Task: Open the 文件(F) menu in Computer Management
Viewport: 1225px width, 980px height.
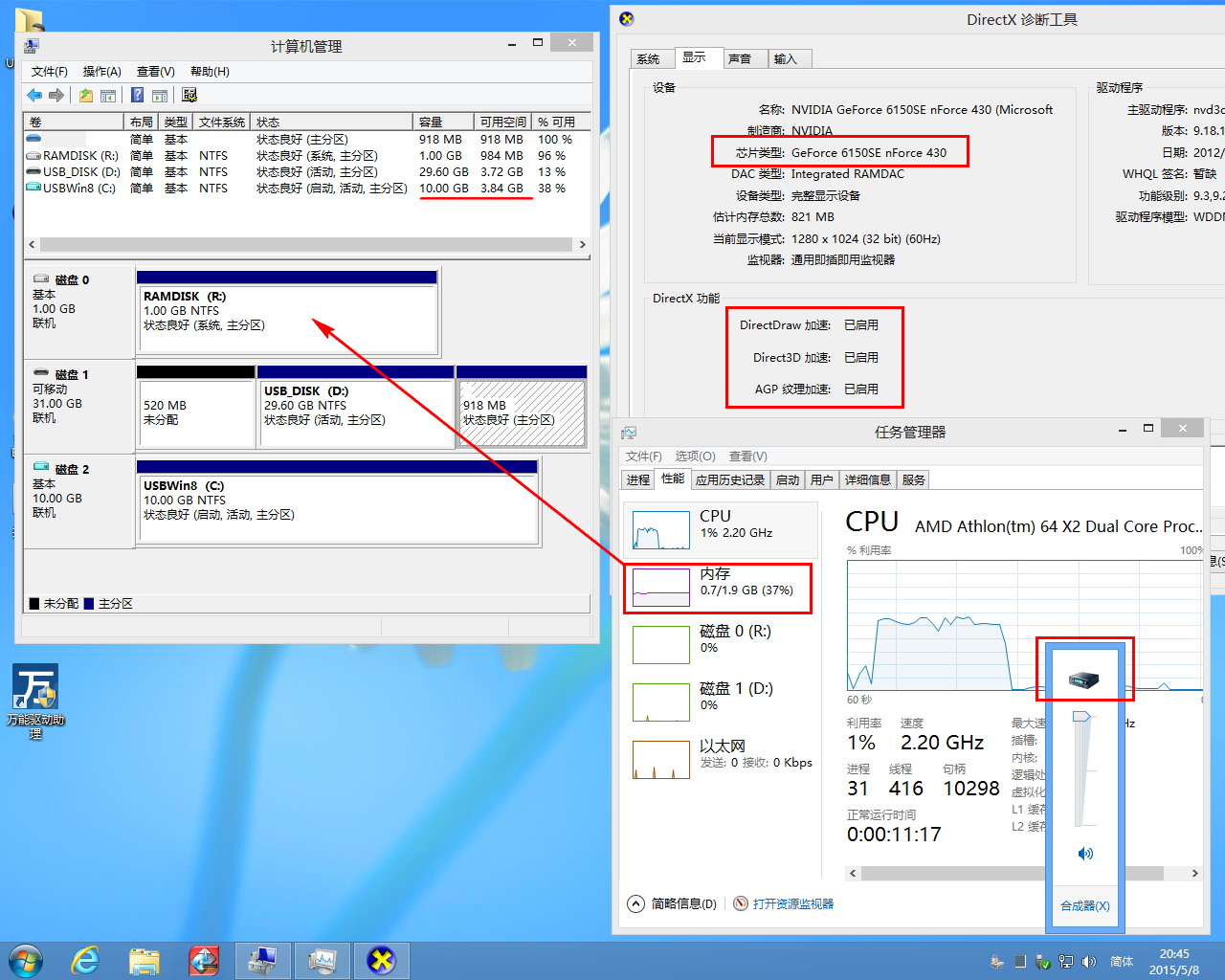Action: point(49,72)
